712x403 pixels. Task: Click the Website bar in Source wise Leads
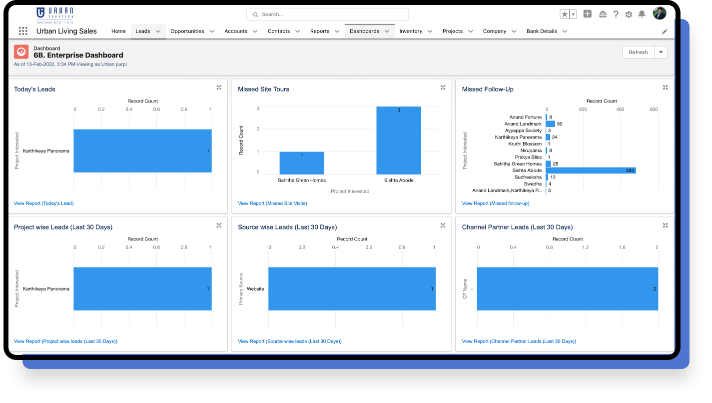click(352, 289)
